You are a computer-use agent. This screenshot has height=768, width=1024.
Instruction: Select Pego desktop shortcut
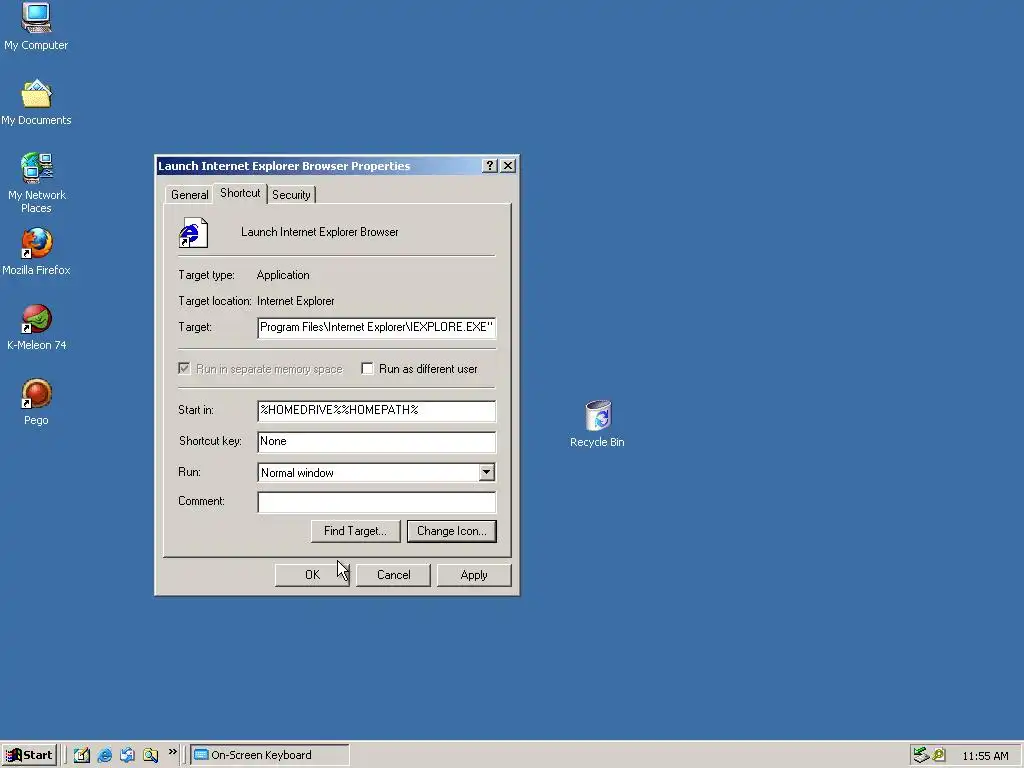point(36,402)
